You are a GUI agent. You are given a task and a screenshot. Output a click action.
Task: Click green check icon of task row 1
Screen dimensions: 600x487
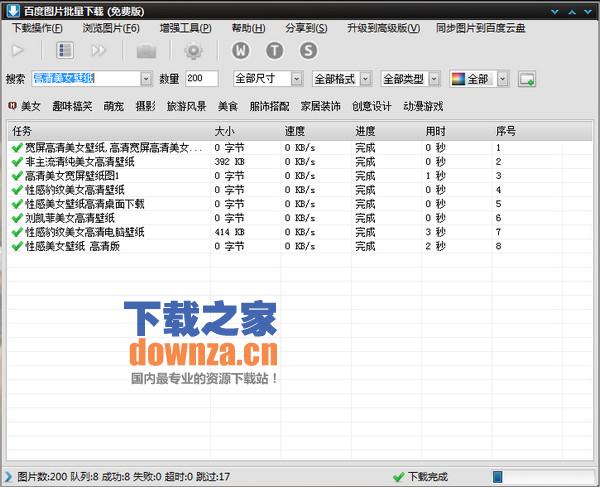(x=17, y=148)
